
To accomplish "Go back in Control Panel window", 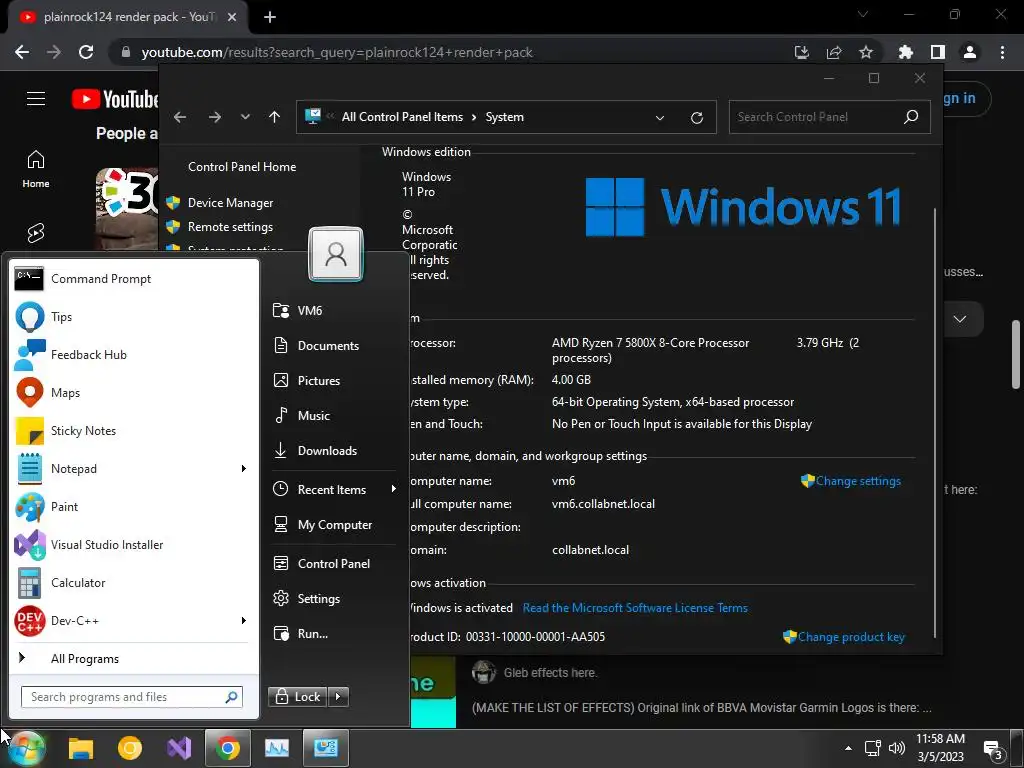I will click(180, 117).
